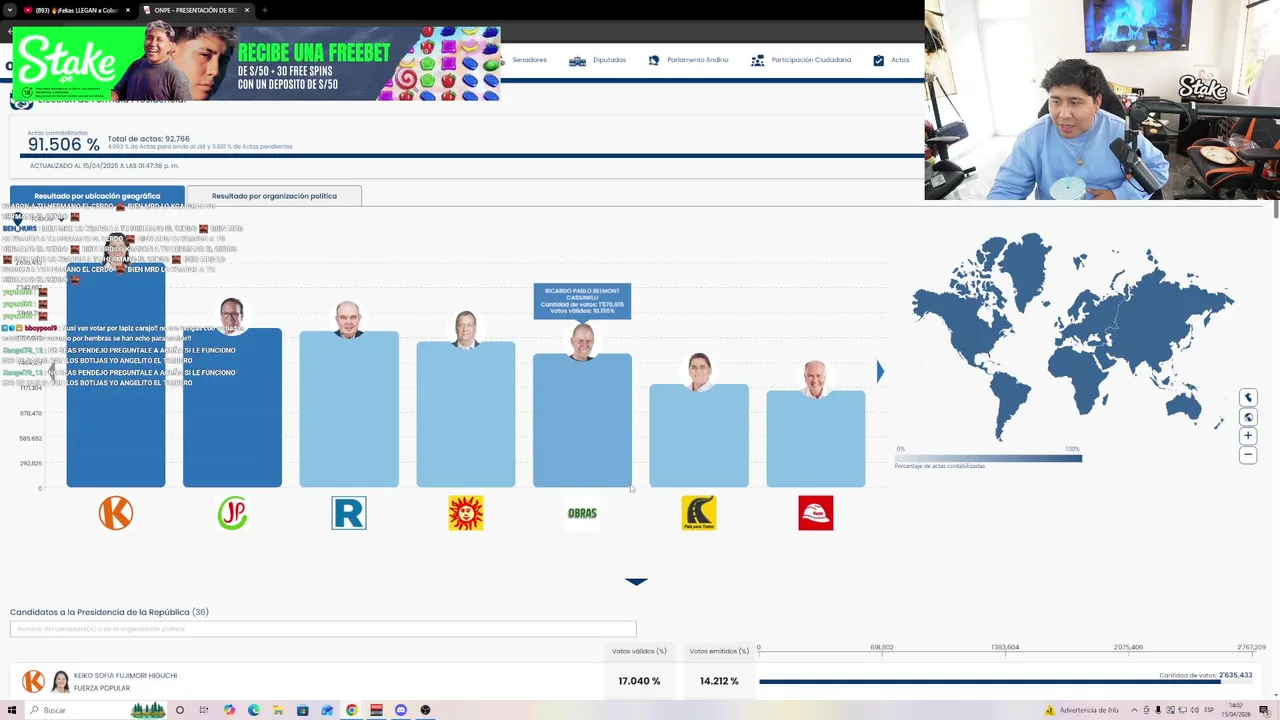Click Keiko Fujimori's candidate photo in the list
The image size is (1280, 720).
(61, 682)
